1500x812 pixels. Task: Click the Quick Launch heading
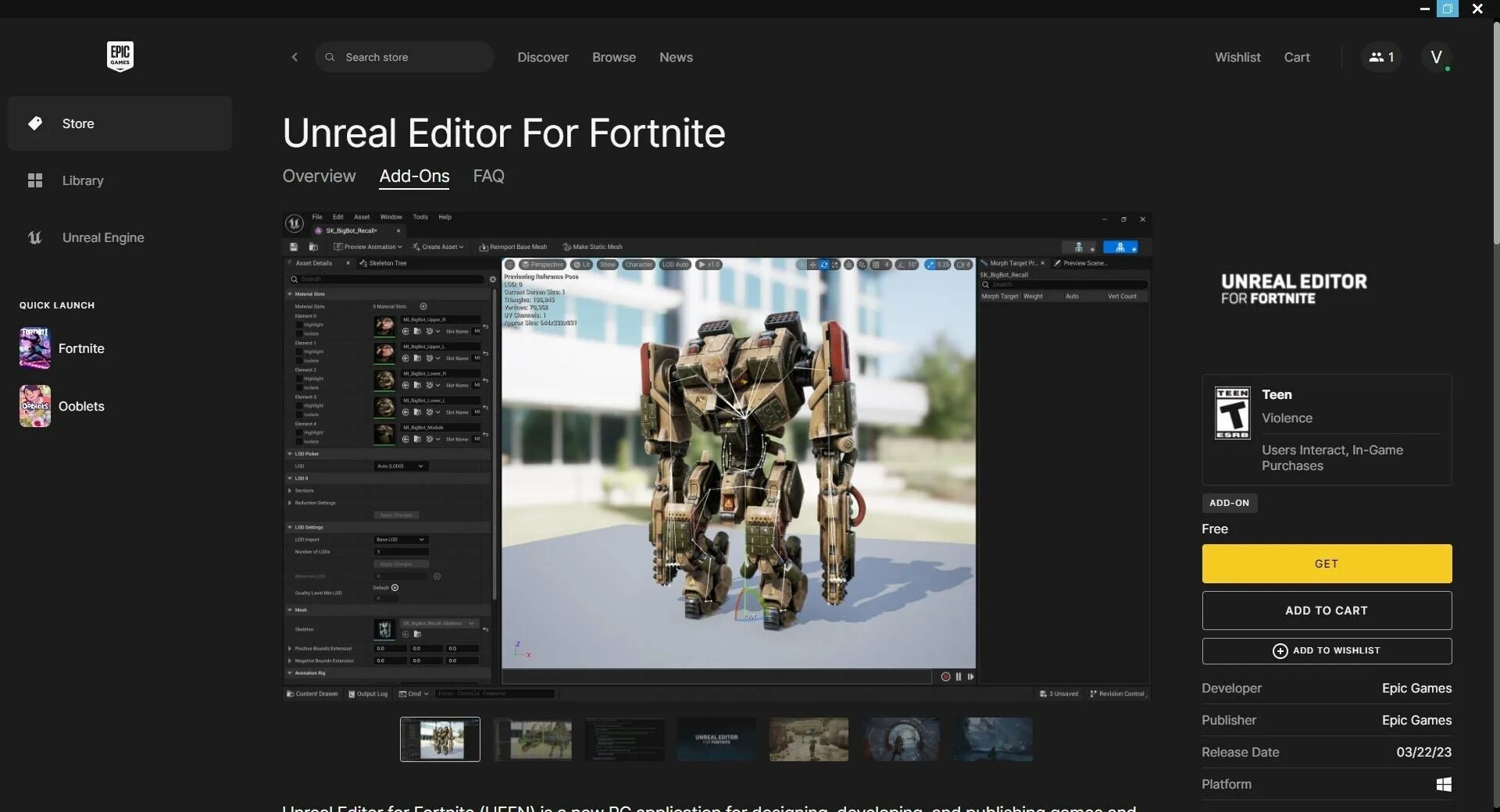pyautogui.click(x=57, y=305)
